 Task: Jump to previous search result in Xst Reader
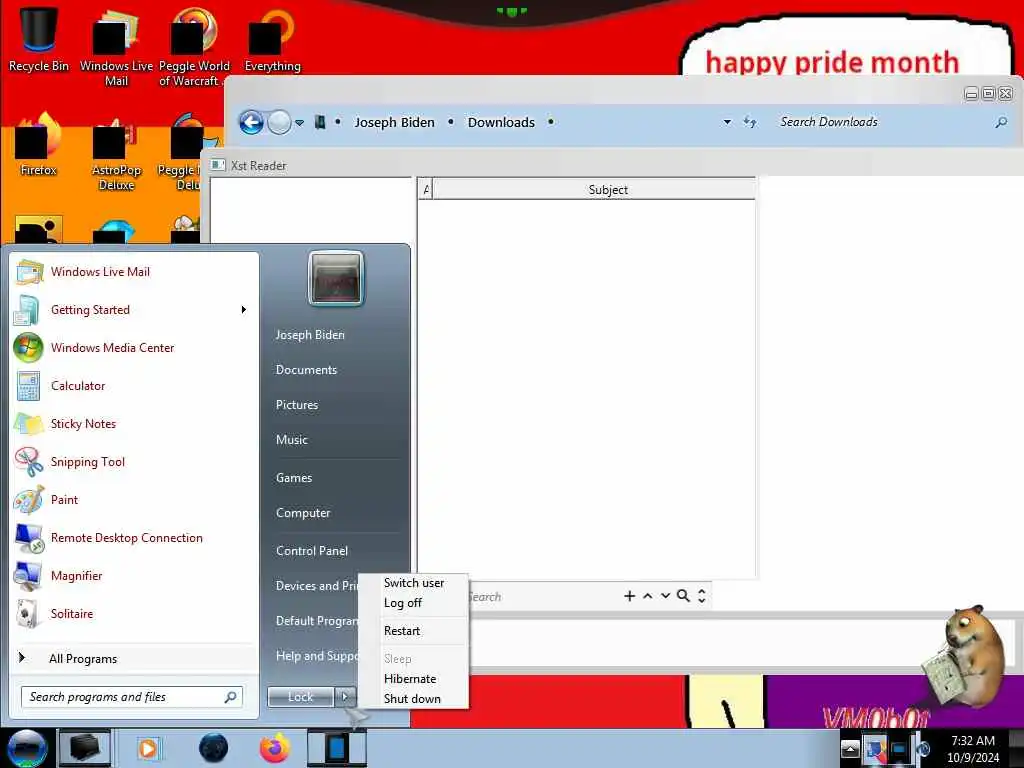(648, 596)
